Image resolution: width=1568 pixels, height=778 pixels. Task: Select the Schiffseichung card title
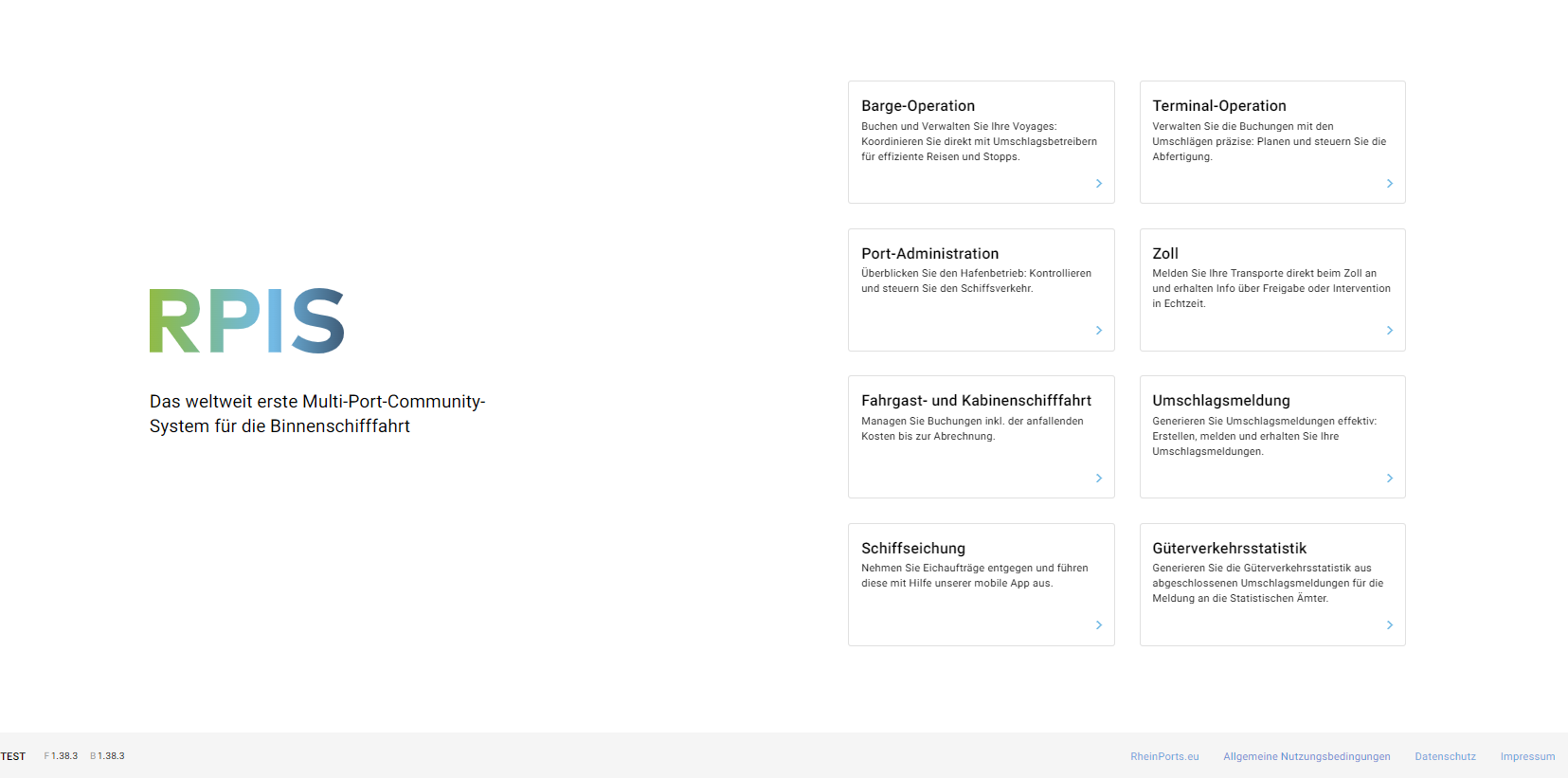pyautogui.click(x=913, y=549)
